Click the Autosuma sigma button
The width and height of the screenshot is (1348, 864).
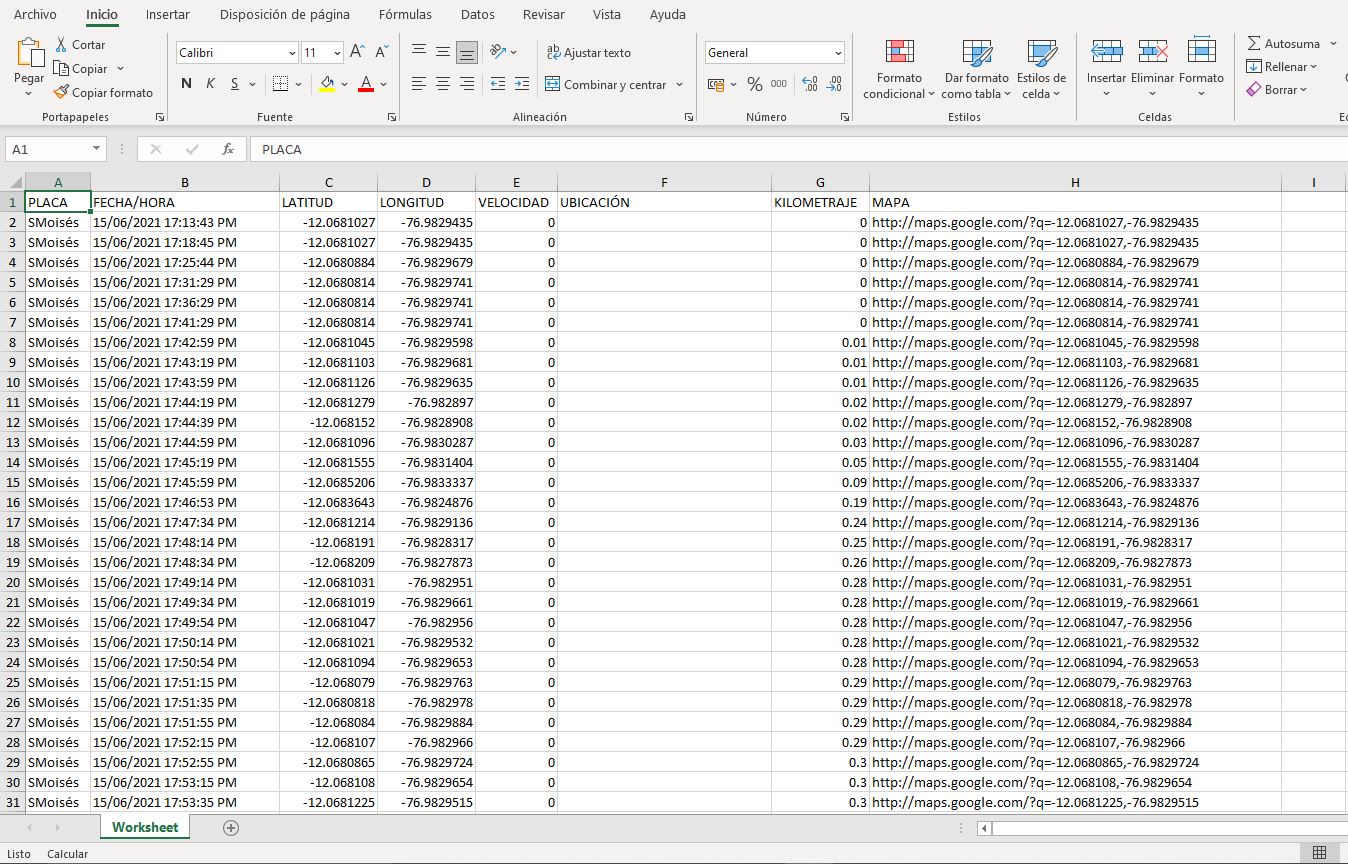tap(1284, 43)
